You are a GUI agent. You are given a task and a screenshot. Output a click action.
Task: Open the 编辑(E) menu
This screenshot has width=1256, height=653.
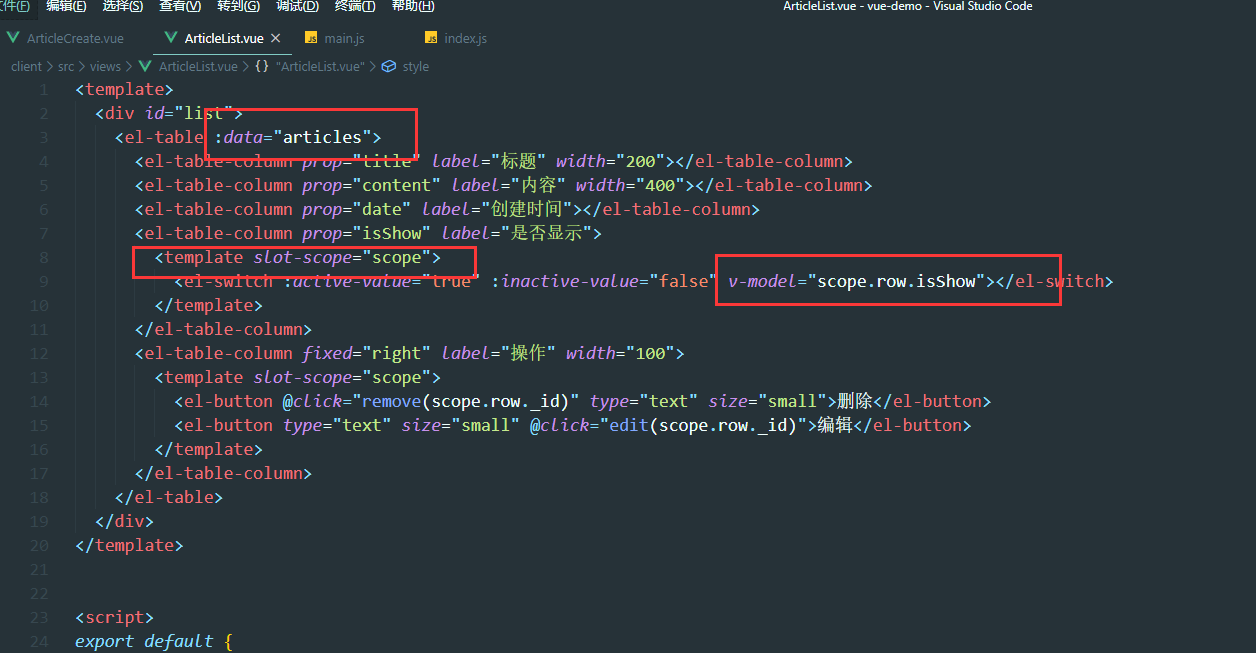[66, 6]
